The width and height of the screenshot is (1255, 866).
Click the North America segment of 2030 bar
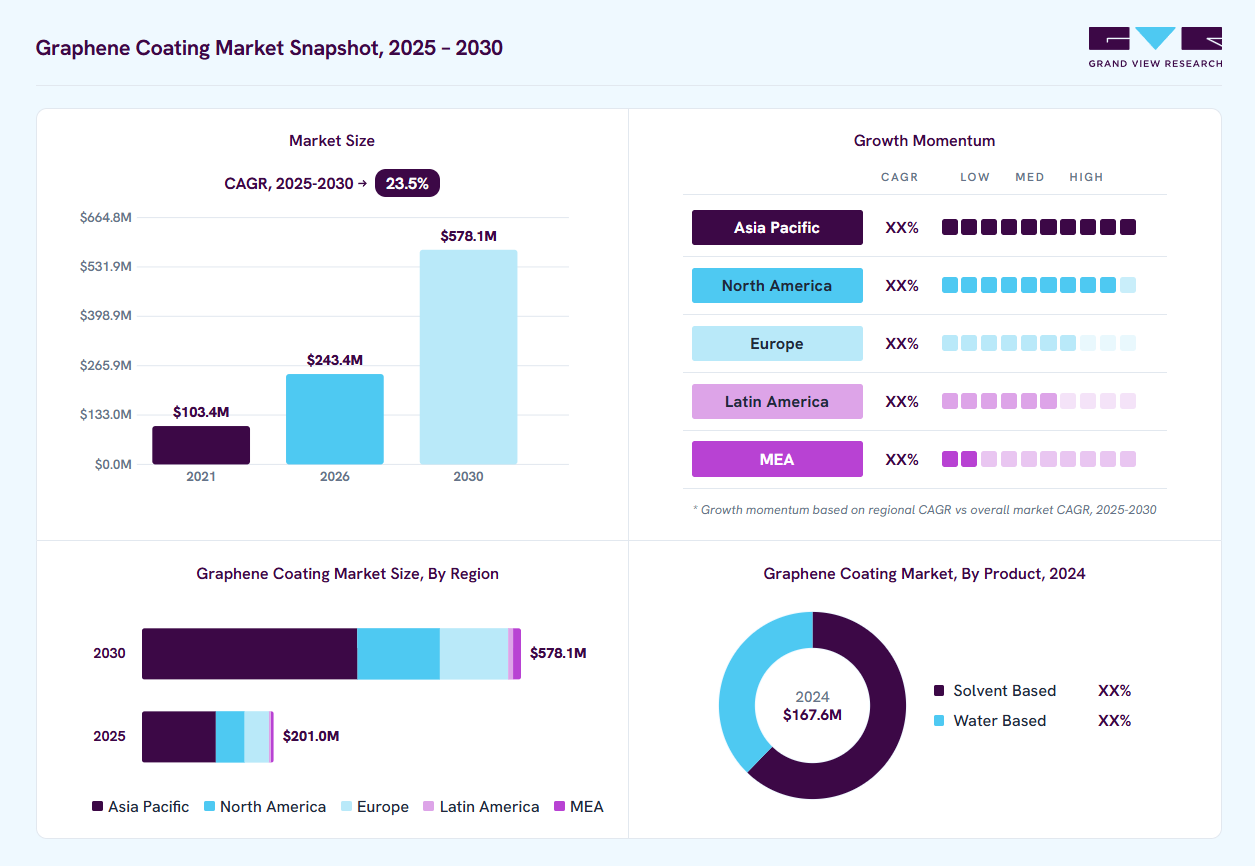(398, 654)
